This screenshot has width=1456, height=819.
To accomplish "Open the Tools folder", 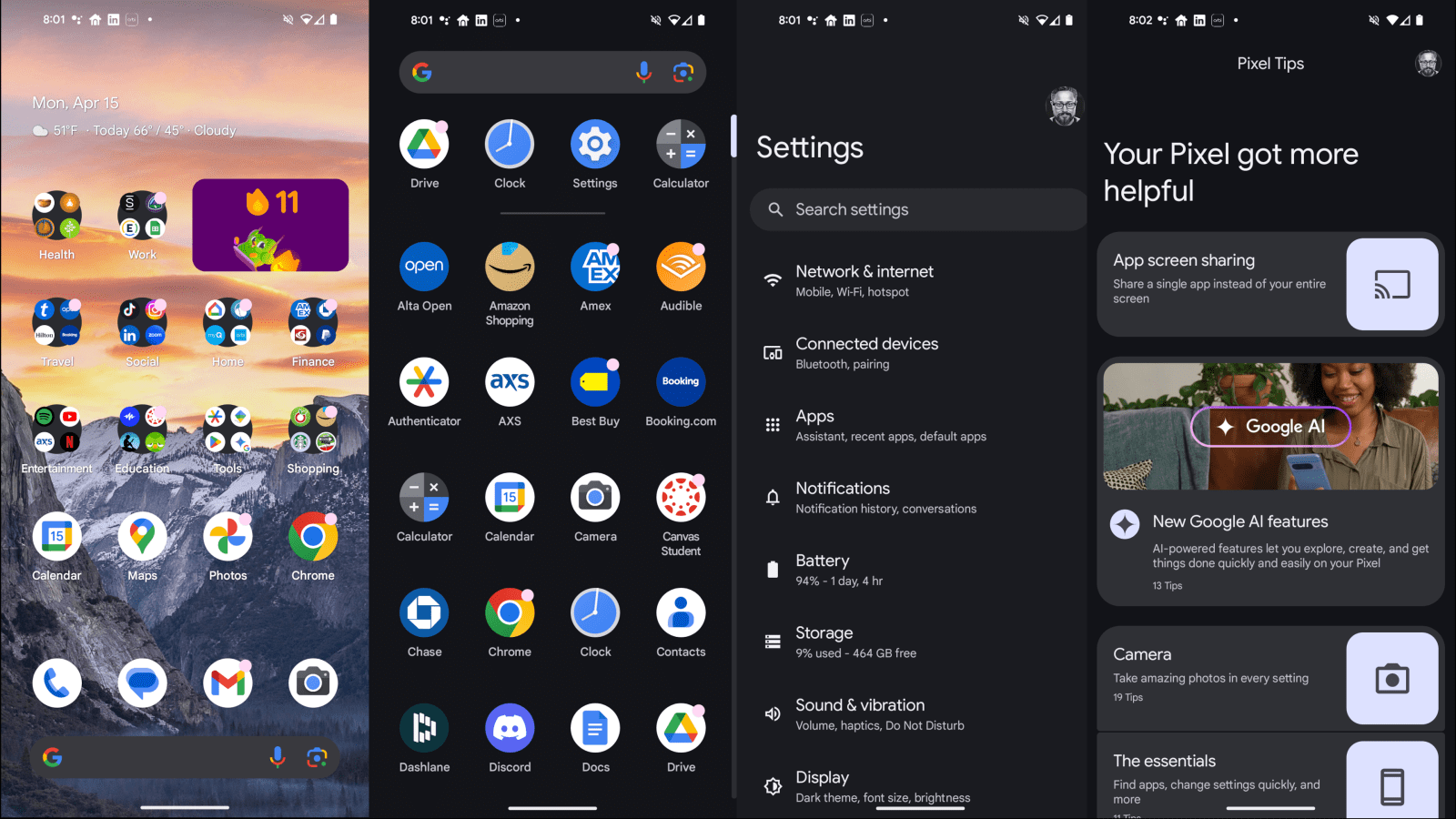I will (227, 430).
